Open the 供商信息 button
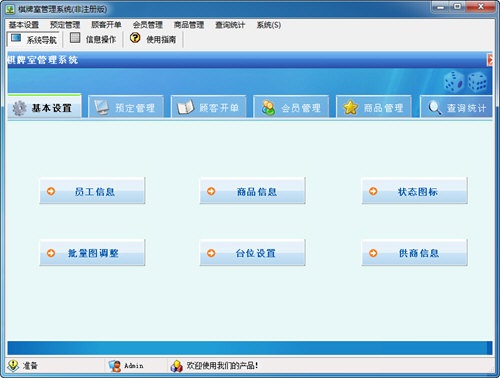500x378 pixels. coord(415,253)
